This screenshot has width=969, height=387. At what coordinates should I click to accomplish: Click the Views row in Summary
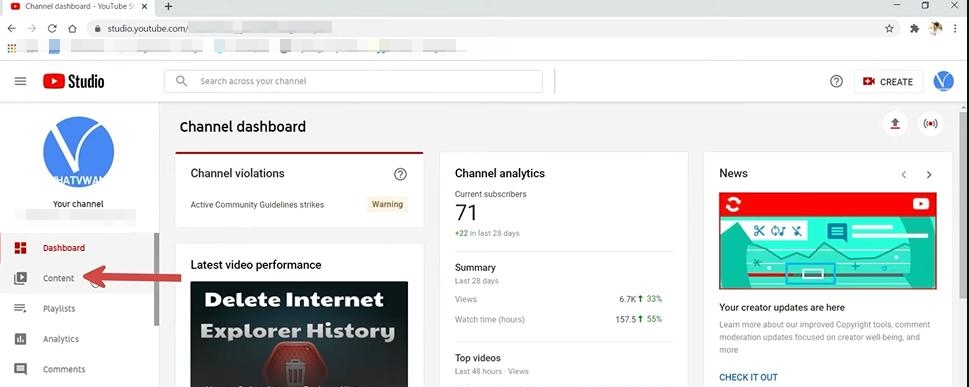coord(559,299)
